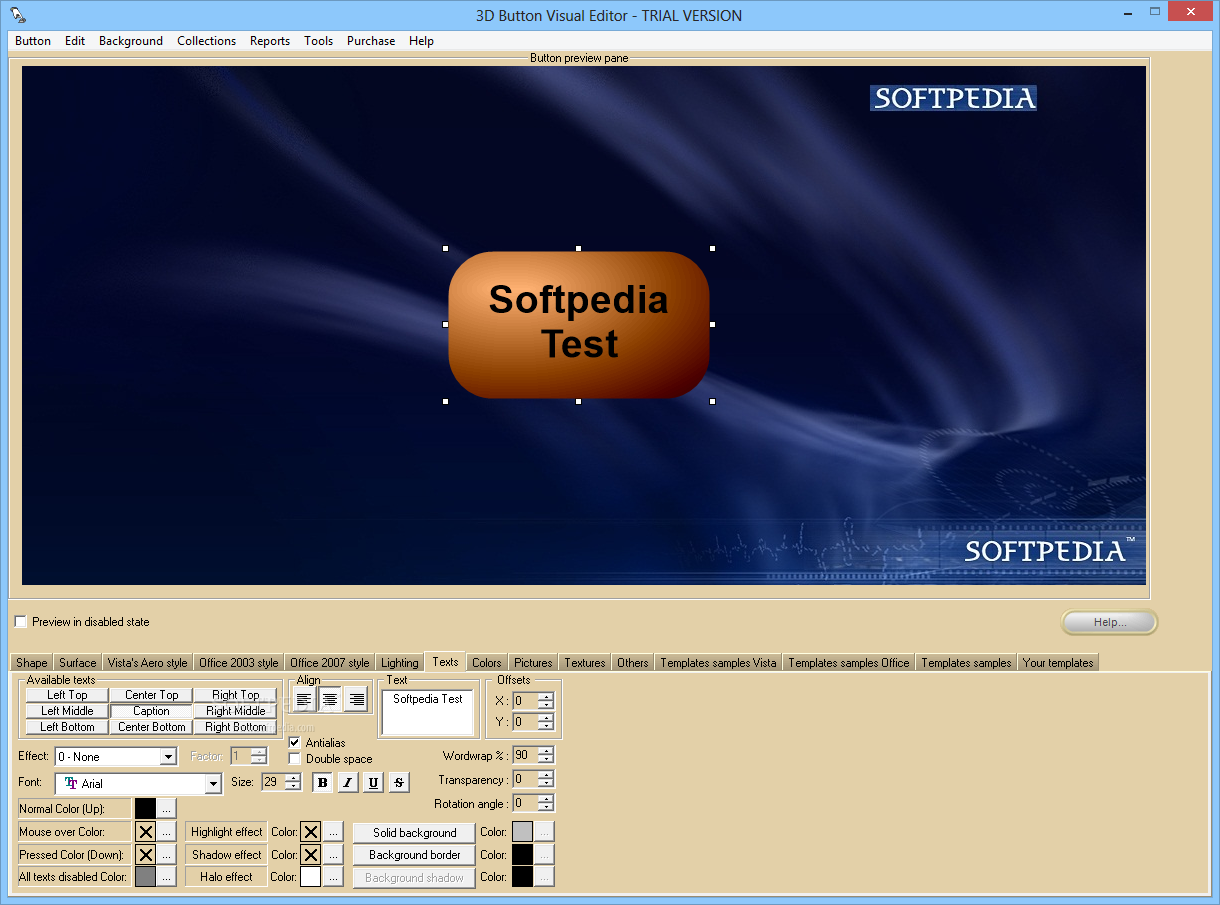This screenshot has height=905, width=1220.
Task: Click the black Normal Color swatch
Action: click(x=145, y=808)
